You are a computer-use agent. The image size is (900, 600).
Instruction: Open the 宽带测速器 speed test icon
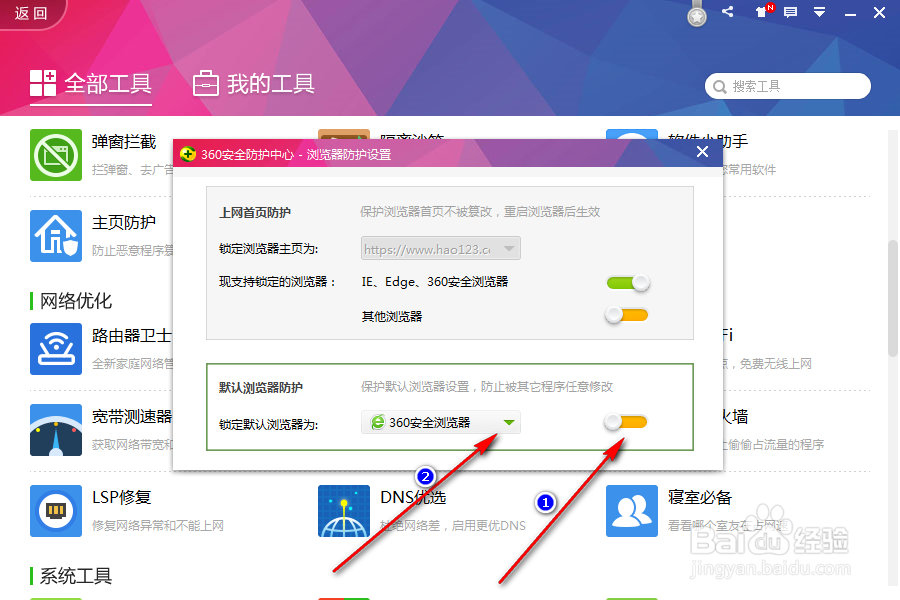coord(56,430)
